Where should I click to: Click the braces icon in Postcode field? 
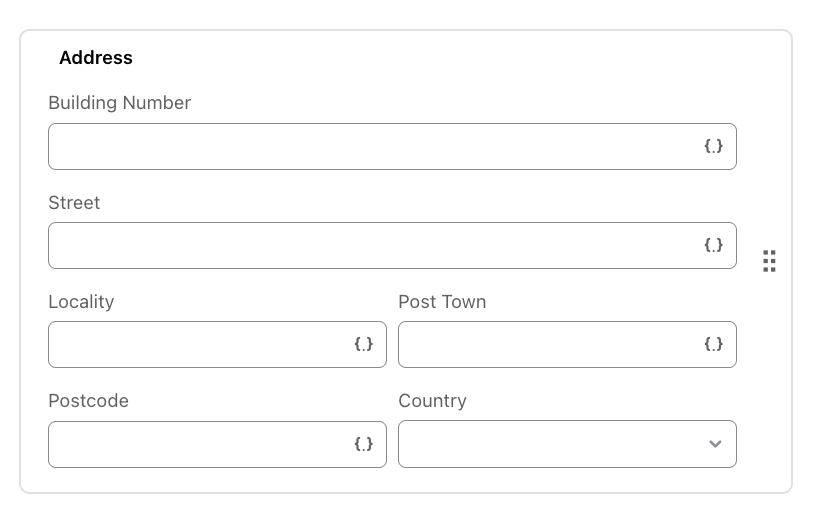363,444
